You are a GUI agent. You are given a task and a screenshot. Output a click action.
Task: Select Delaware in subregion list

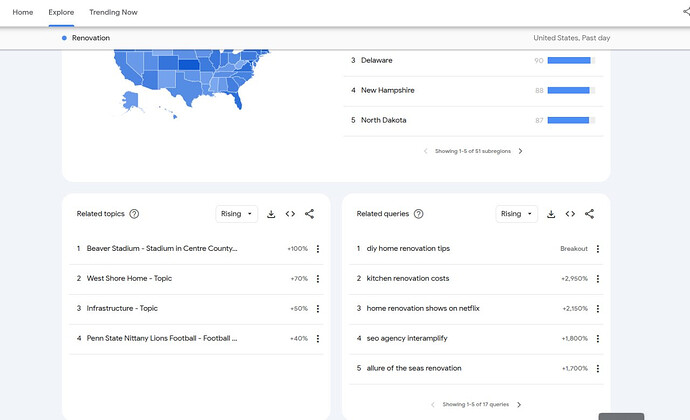point(376,60)
